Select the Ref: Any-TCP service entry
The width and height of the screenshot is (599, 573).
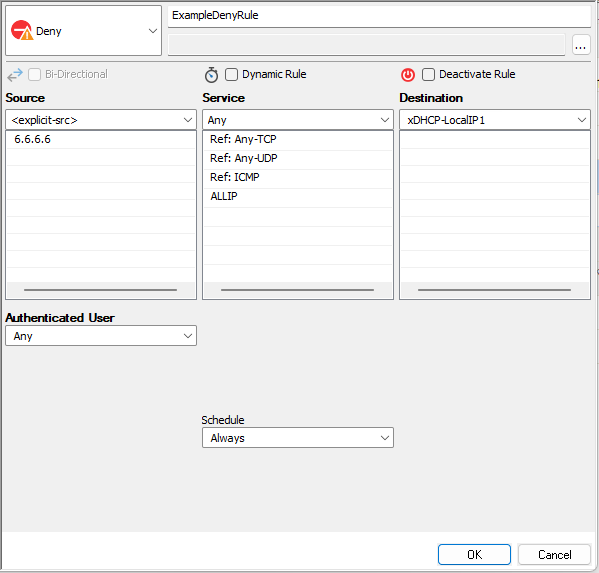point(298,139)
